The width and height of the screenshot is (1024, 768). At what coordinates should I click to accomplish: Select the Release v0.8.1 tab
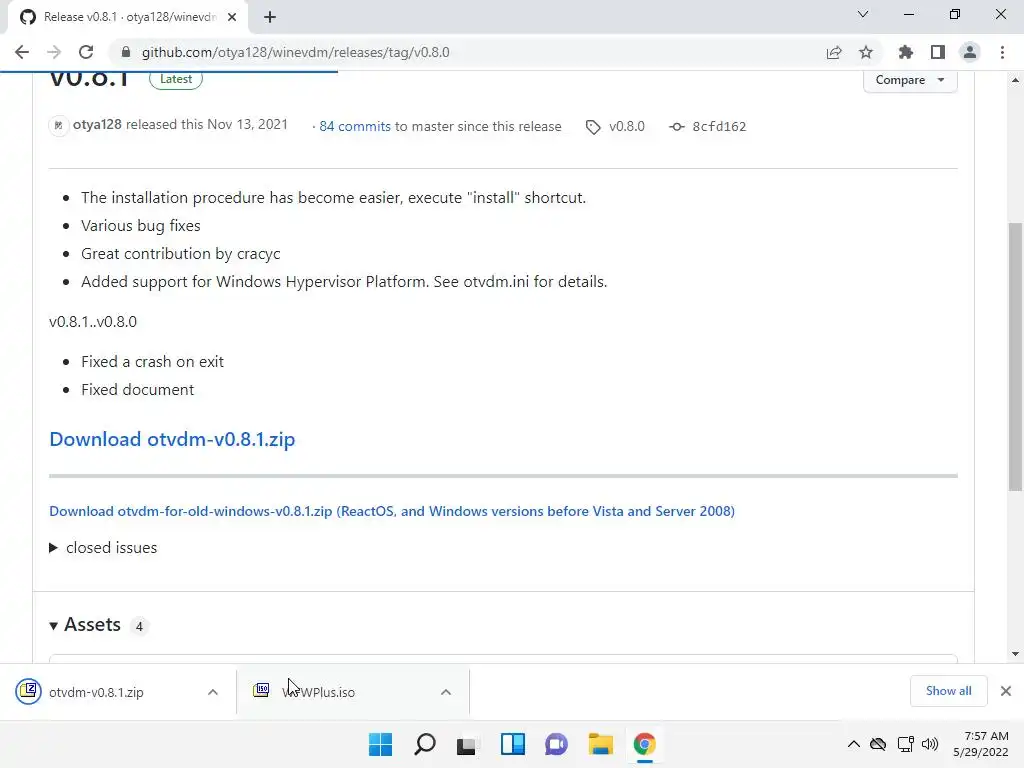[128, 17]
